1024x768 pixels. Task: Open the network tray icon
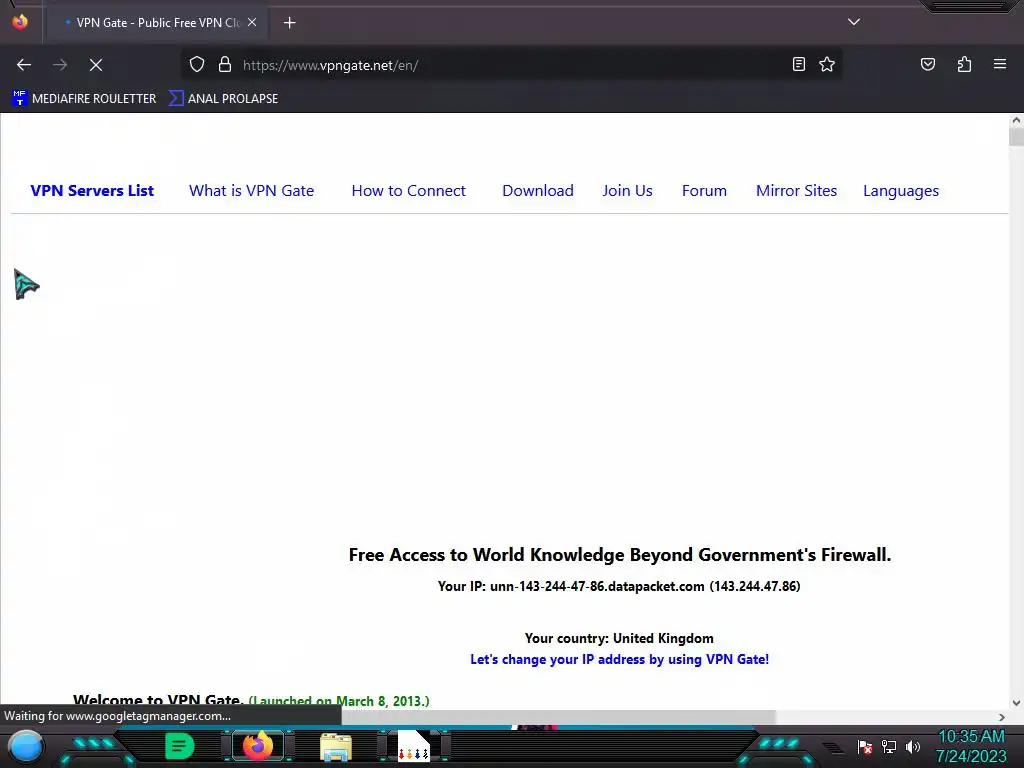(x=889, y=746)
